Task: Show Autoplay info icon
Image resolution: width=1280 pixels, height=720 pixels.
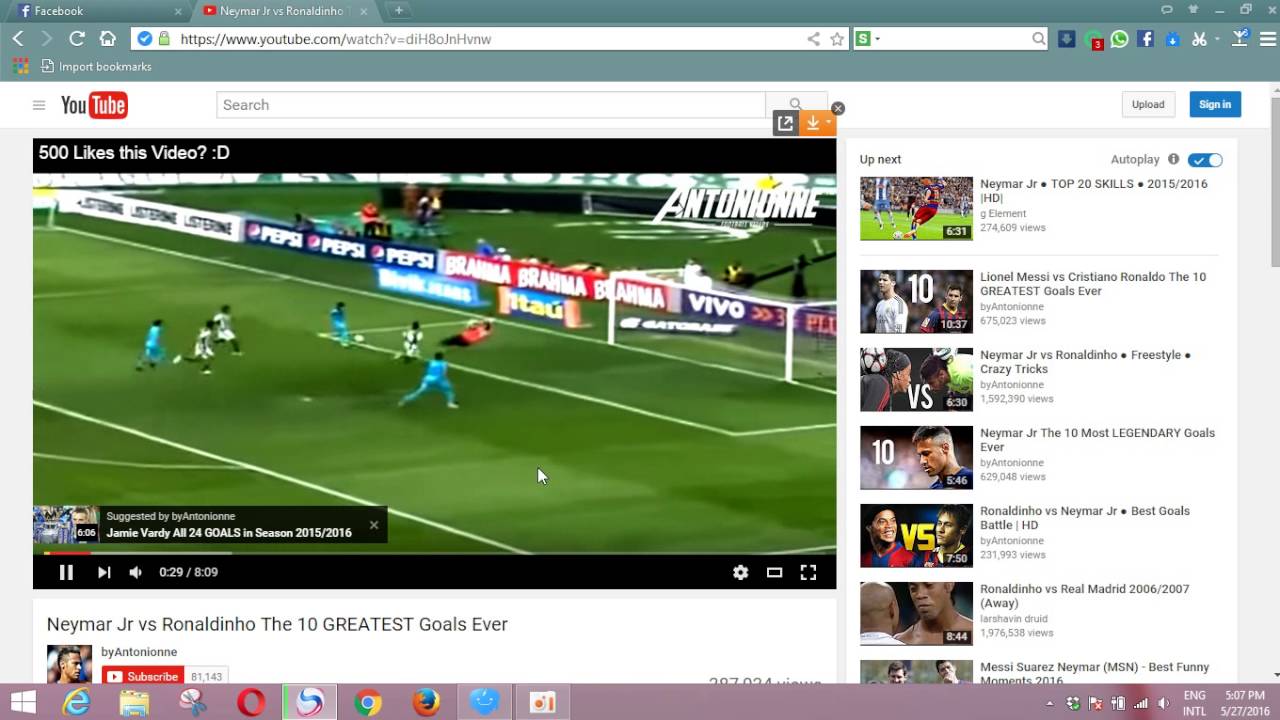Action: (1173, 159)
